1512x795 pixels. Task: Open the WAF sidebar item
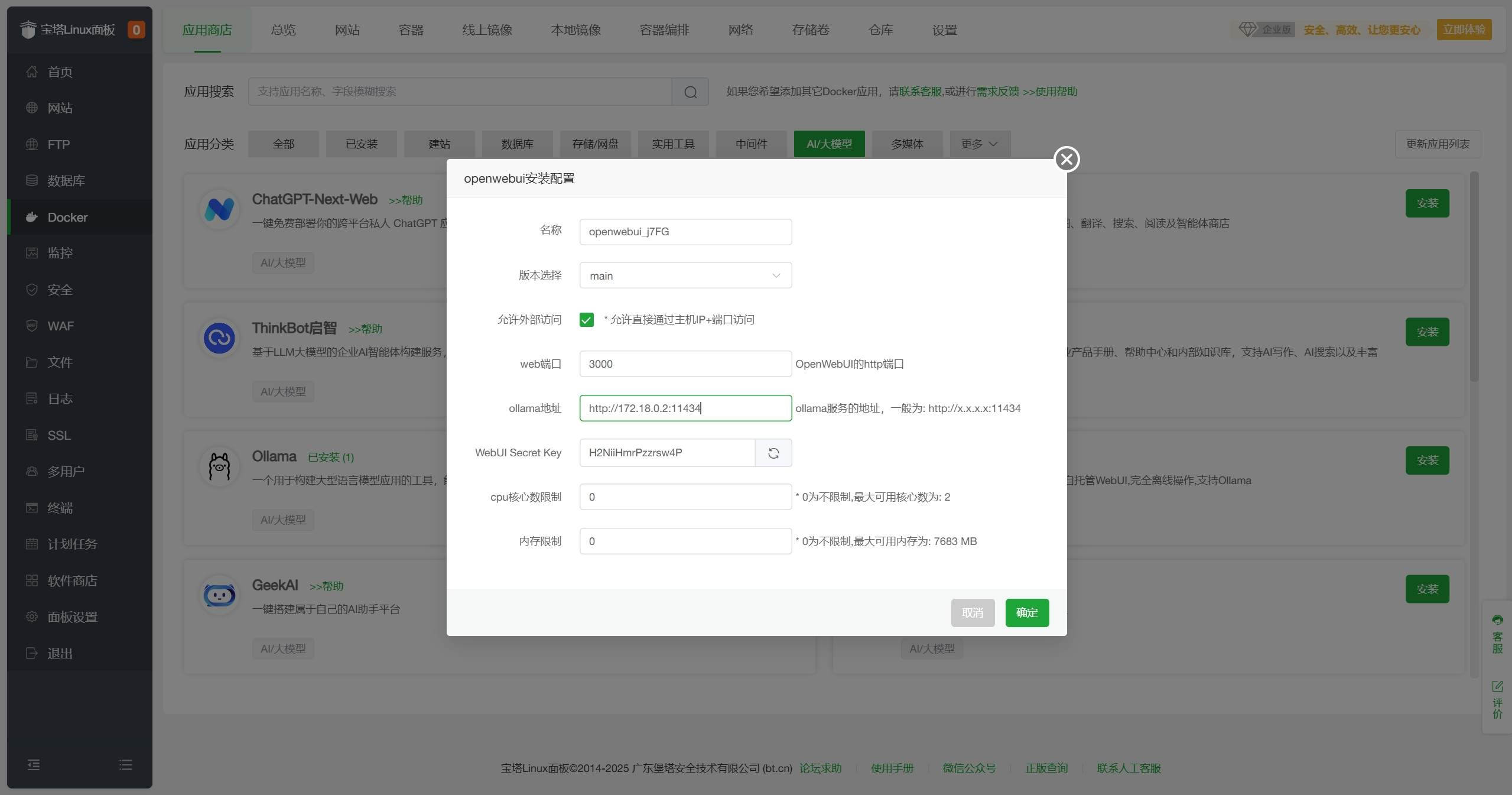click(x=60, y=326)
